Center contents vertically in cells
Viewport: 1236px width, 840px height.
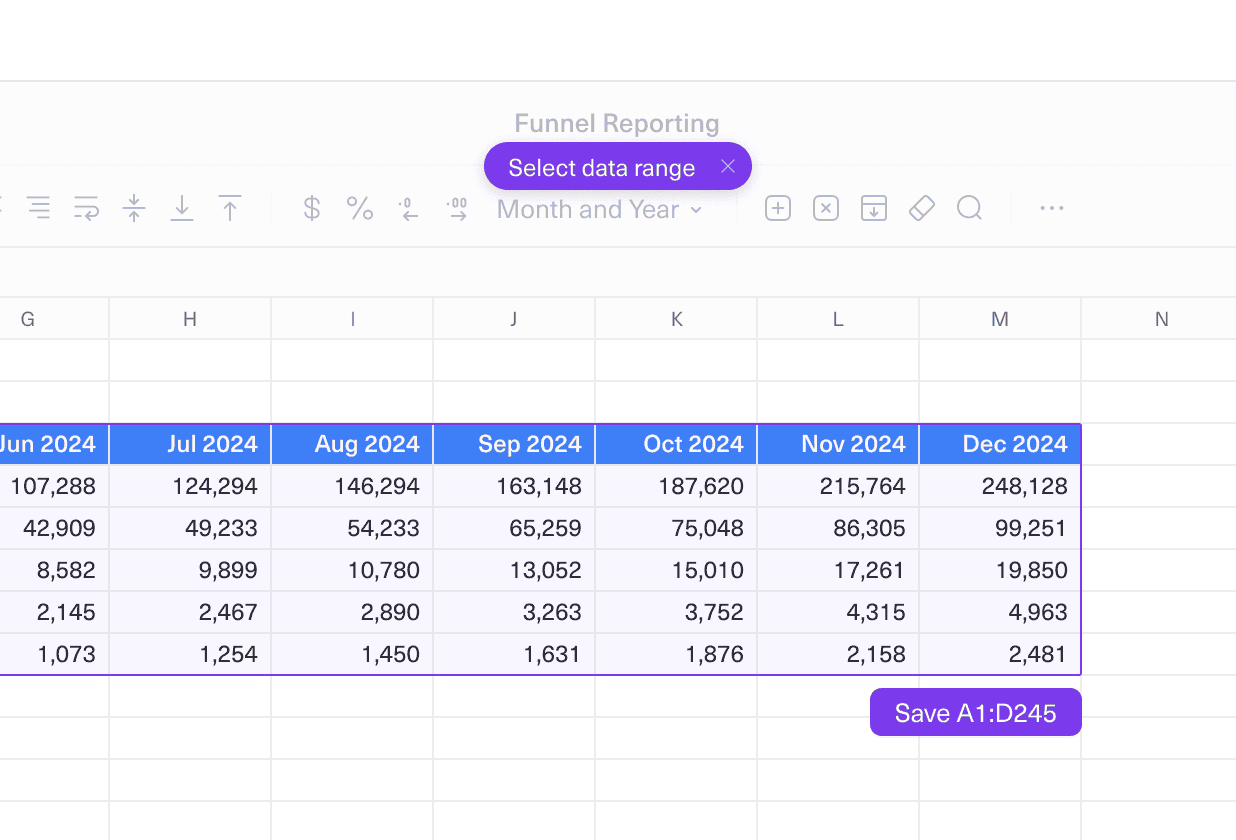point(134,208)
